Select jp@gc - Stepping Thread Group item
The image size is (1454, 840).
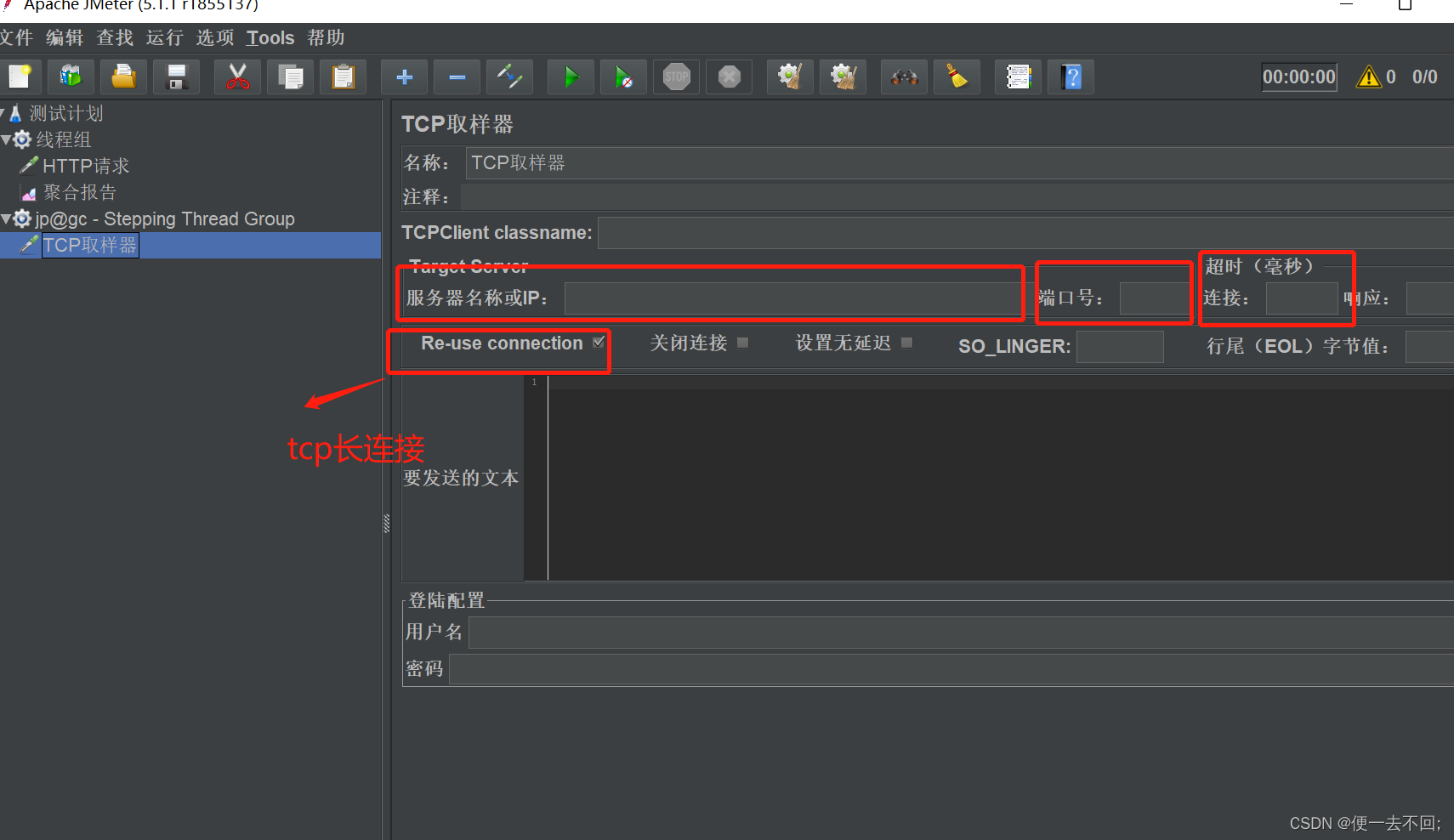point(165,219)
